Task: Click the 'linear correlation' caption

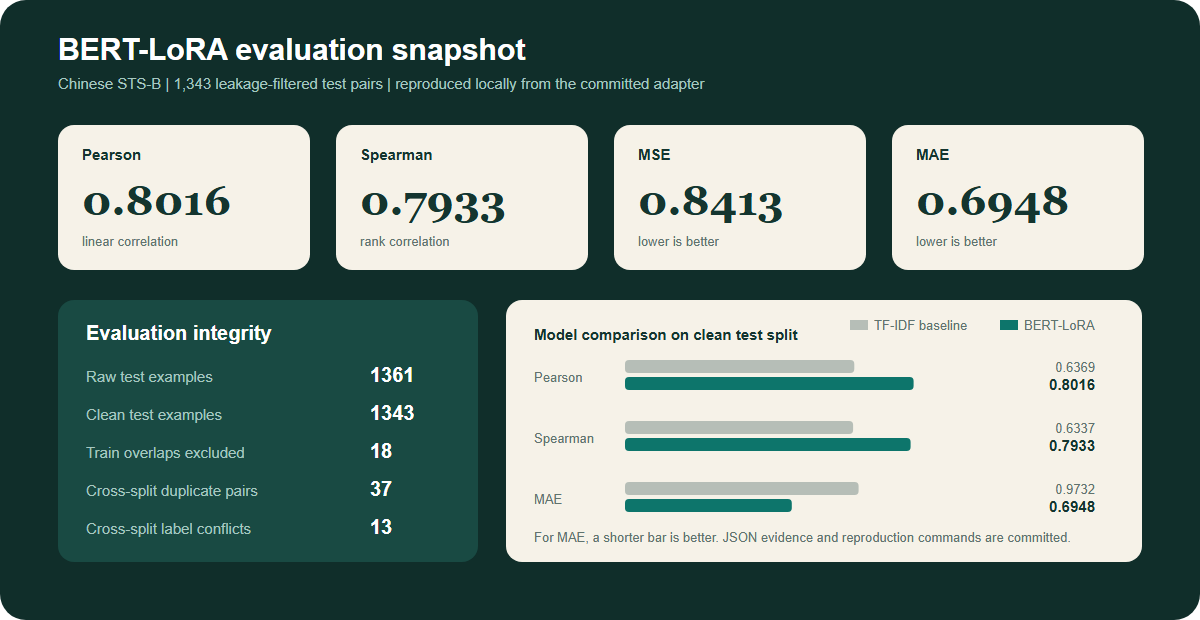Action: (130, 241)
